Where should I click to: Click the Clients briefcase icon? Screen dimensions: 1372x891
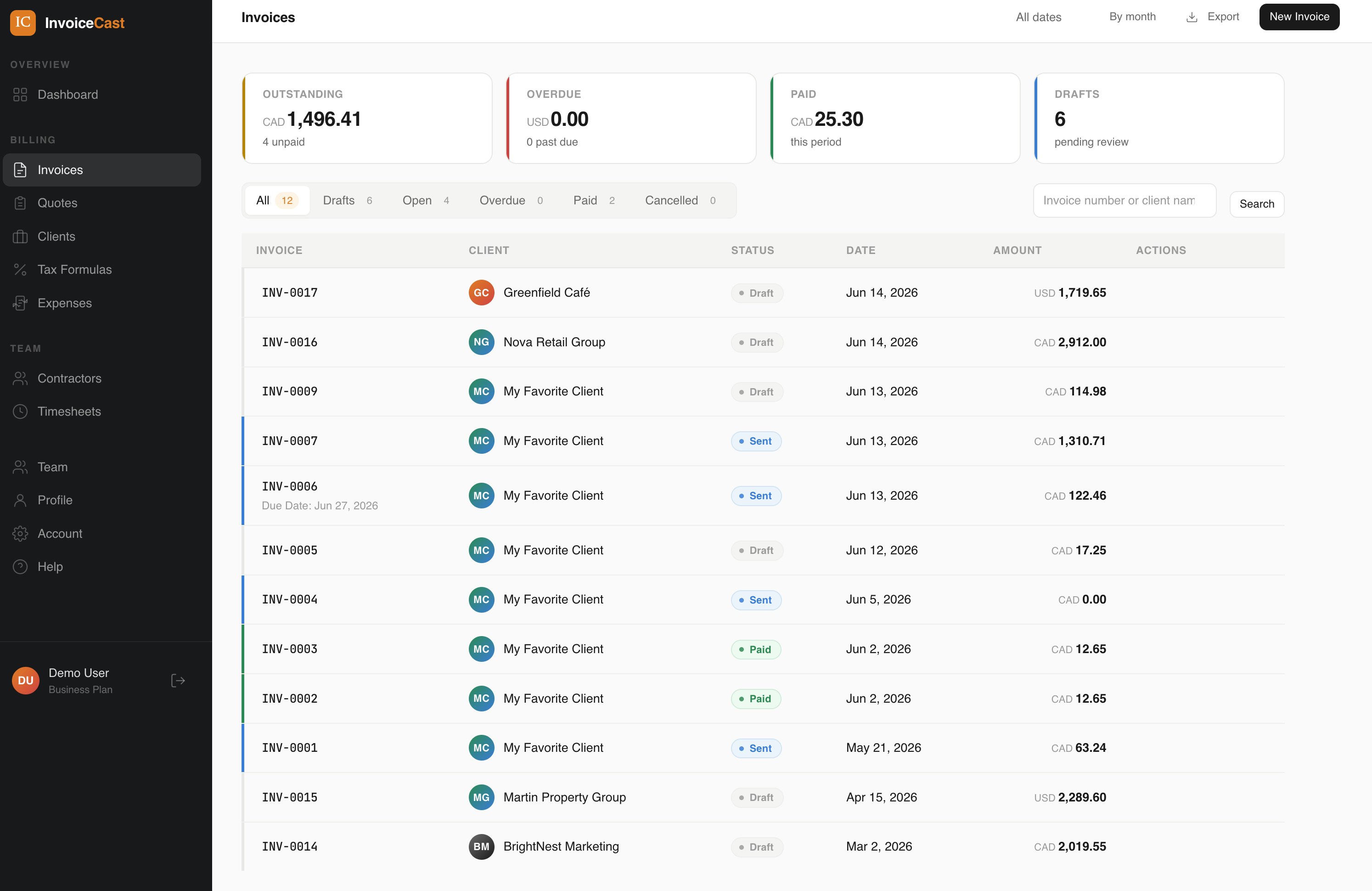pyautogui.click(x=20, y=237)
